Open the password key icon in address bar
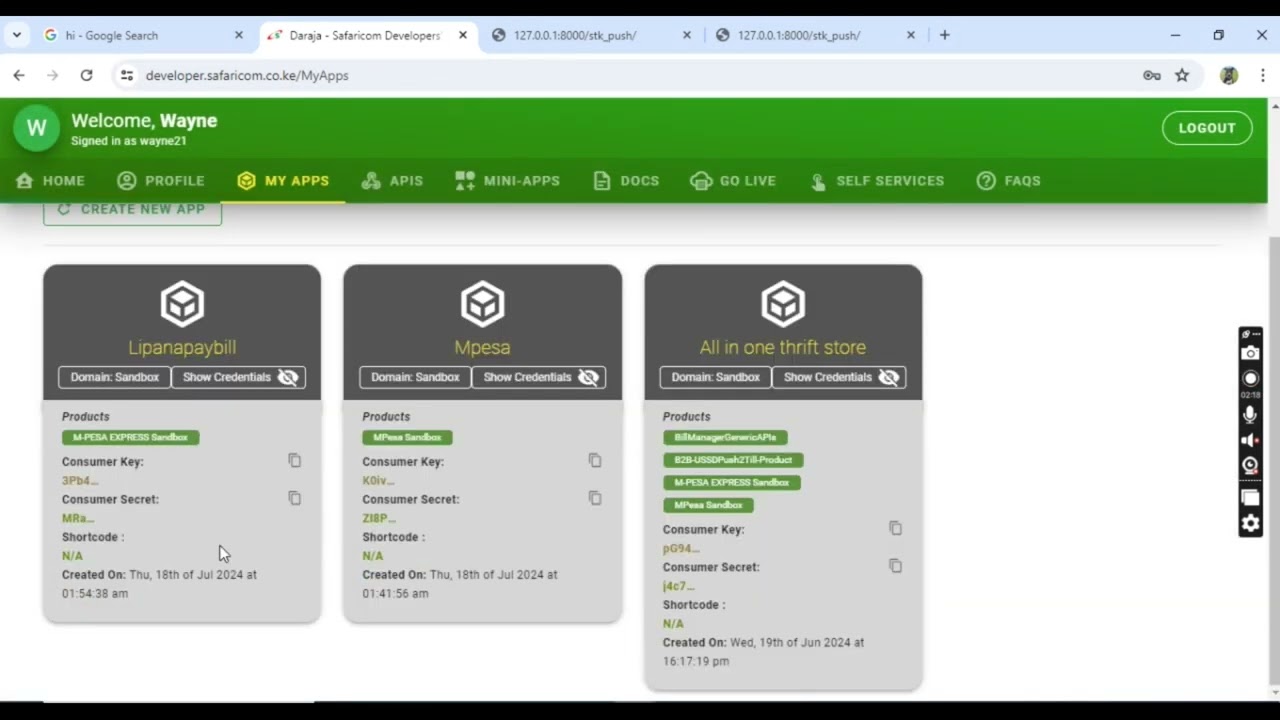Image resolution: width=1280 pixels, height=720 pixels. pos(1152,75)
